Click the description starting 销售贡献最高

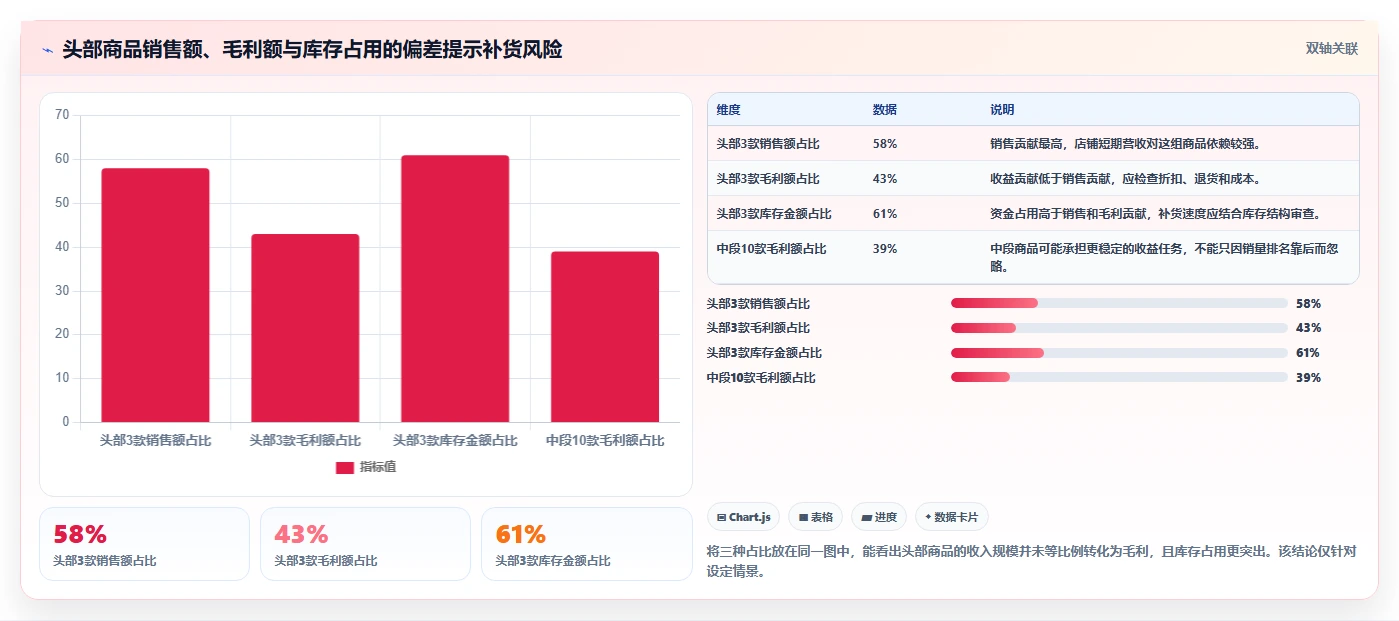click(x=1125, y=144)
